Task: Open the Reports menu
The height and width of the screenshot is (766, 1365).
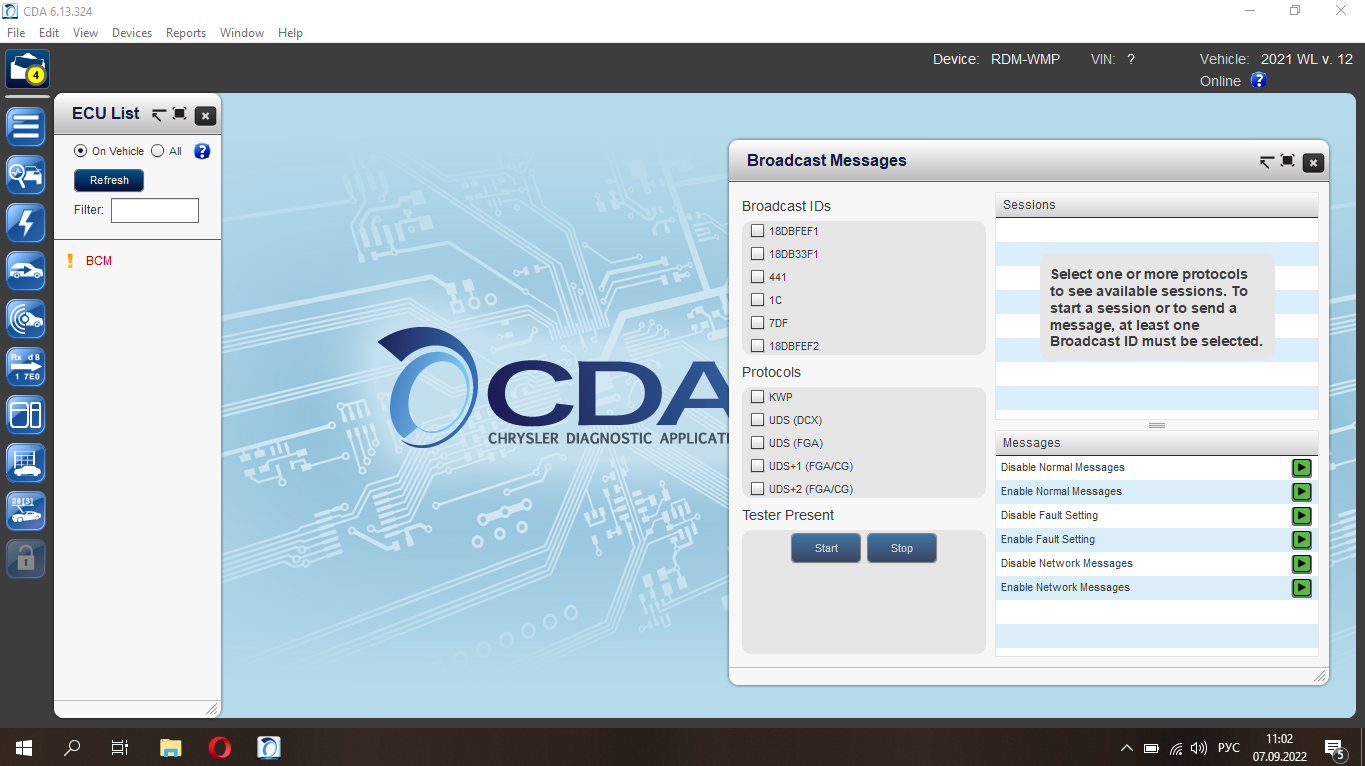Action: [186, 33]
